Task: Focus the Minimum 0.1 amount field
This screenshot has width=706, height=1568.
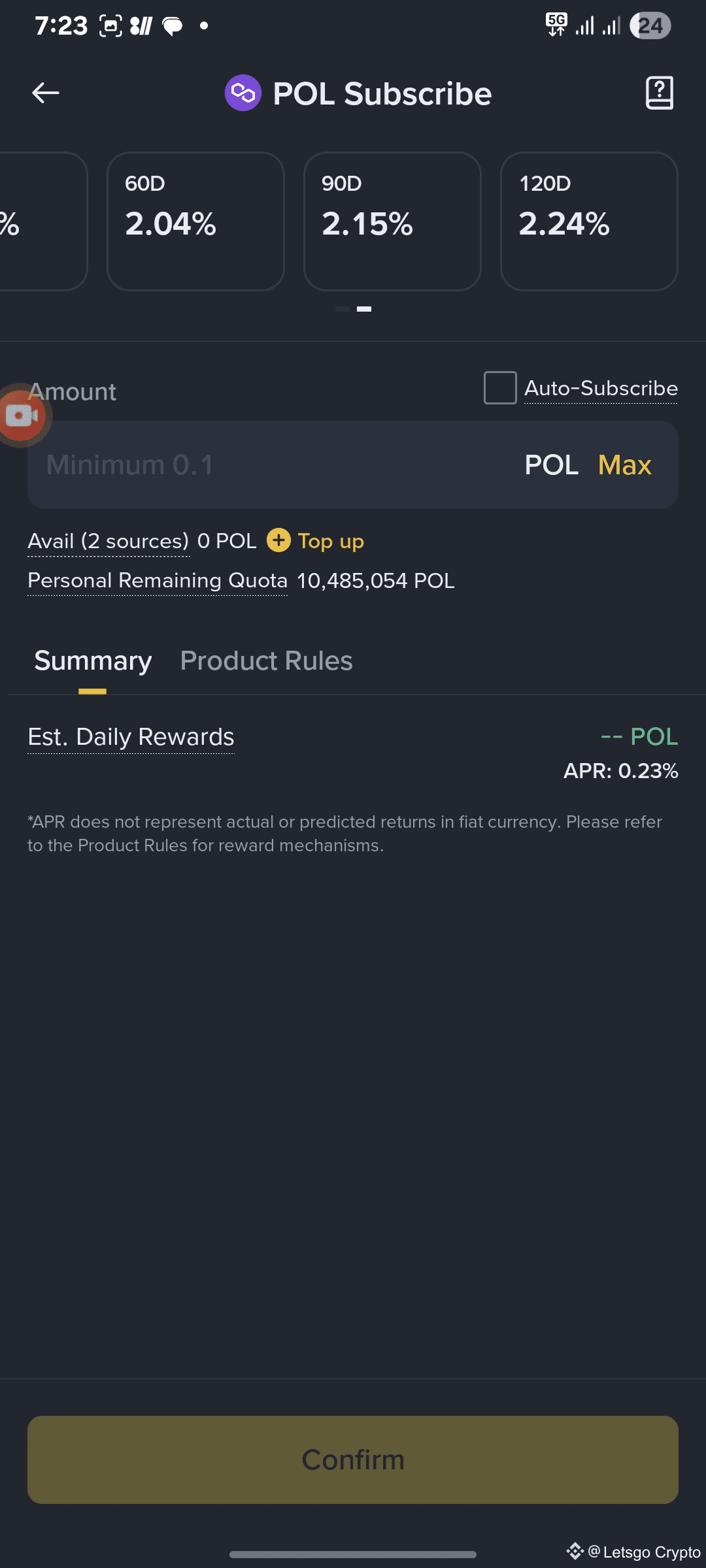Action: pos(261,465)
